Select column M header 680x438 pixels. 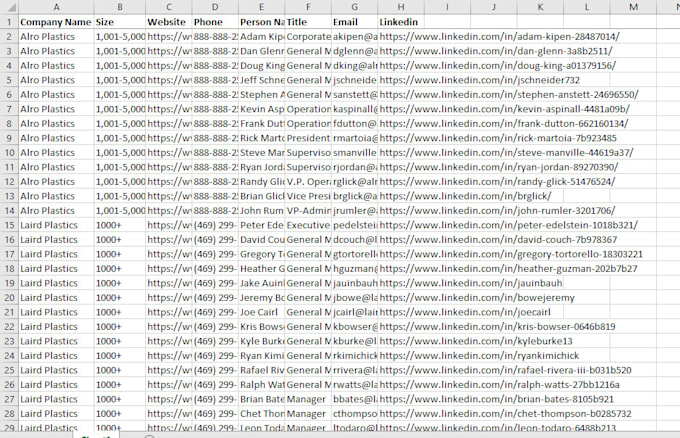[x=633, y=7]
